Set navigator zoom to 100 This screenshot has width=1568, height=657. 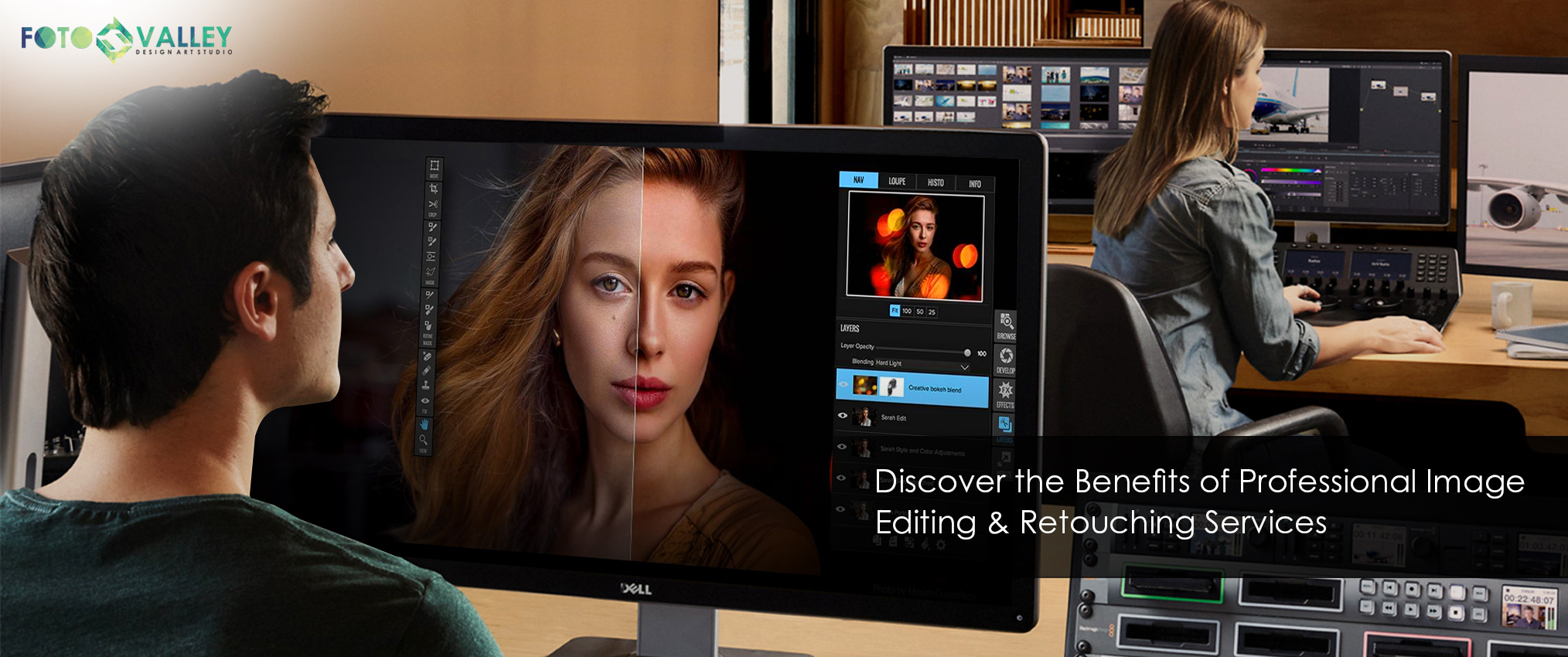[x=907, y=311]
